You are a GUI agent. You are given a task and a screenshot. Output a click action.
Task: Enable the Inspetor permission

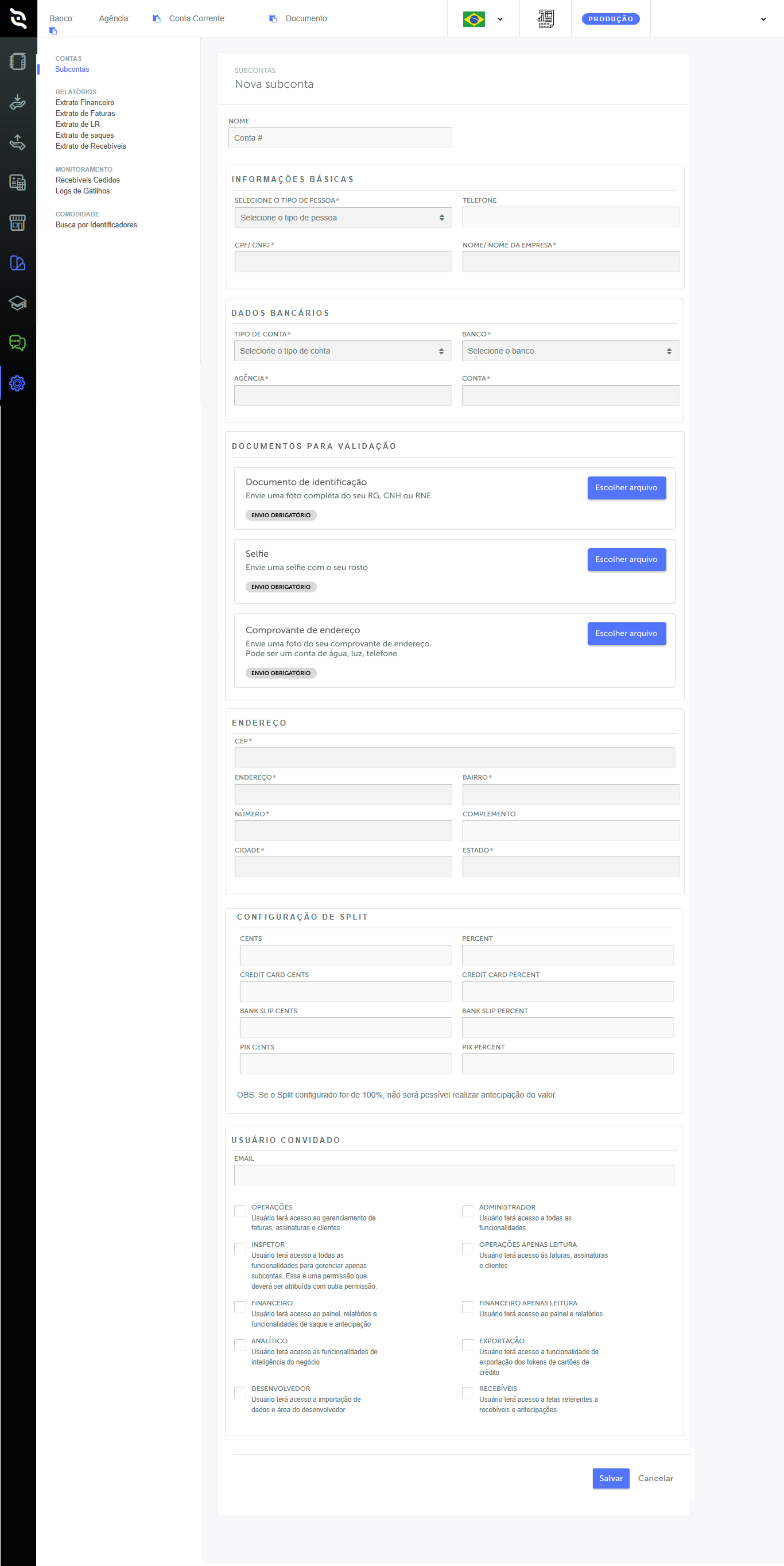click(240, 1248)
